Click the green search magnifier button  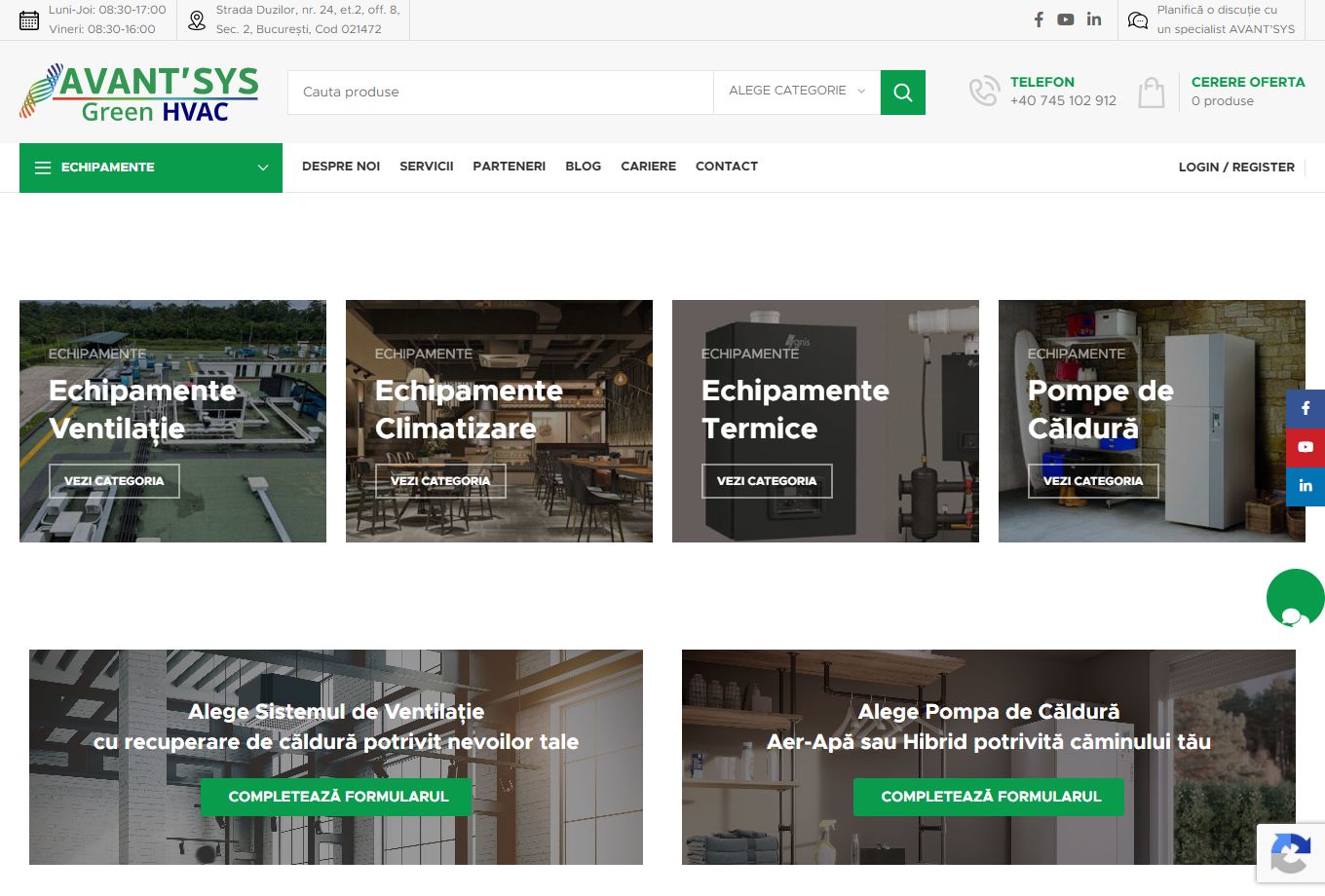[903, 93]
